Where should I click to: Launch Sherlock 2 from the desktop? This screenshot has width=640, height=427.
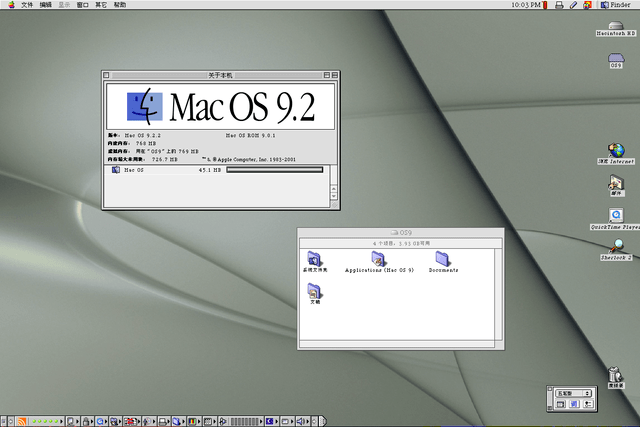click(x=617, y=247)
